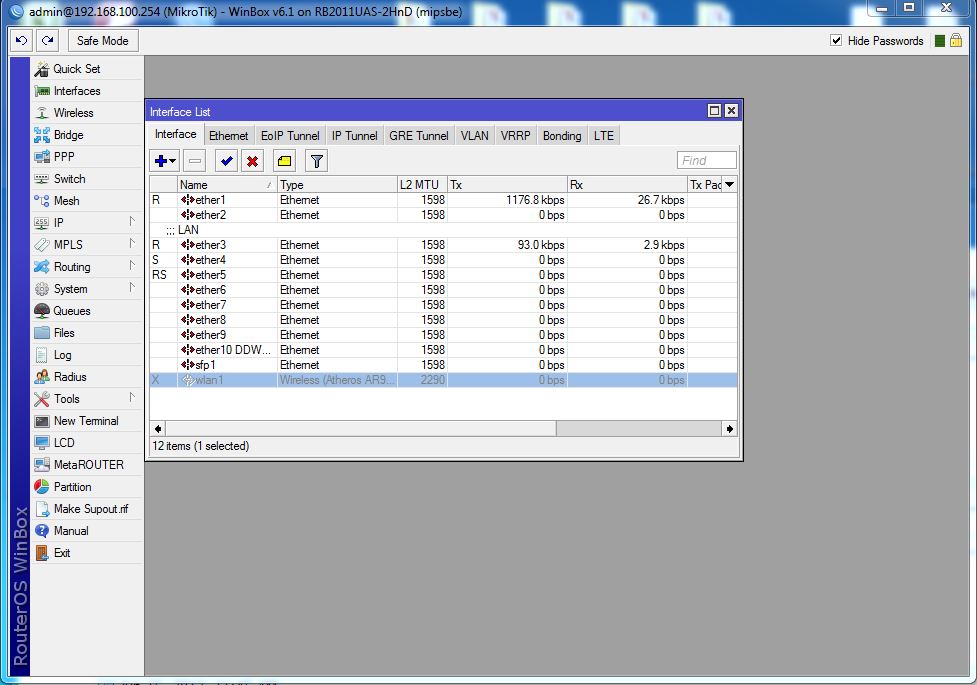Maximize the Interface List window
Image resolution: width=977 pixels, height=685 pixels.
(x=715, y=111)
